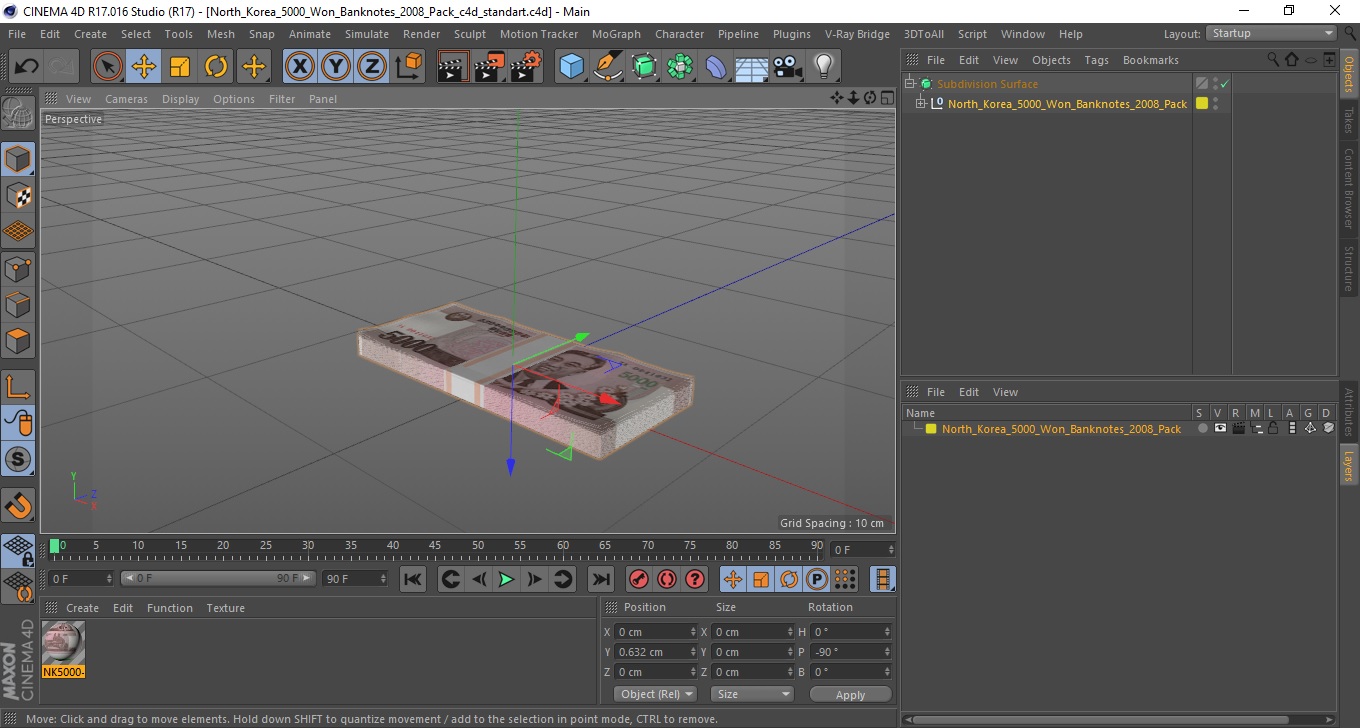This screenshot has width=1360, height=728.
Task: Toggle layer visibility eye icon
Action: coord(1220,428)
